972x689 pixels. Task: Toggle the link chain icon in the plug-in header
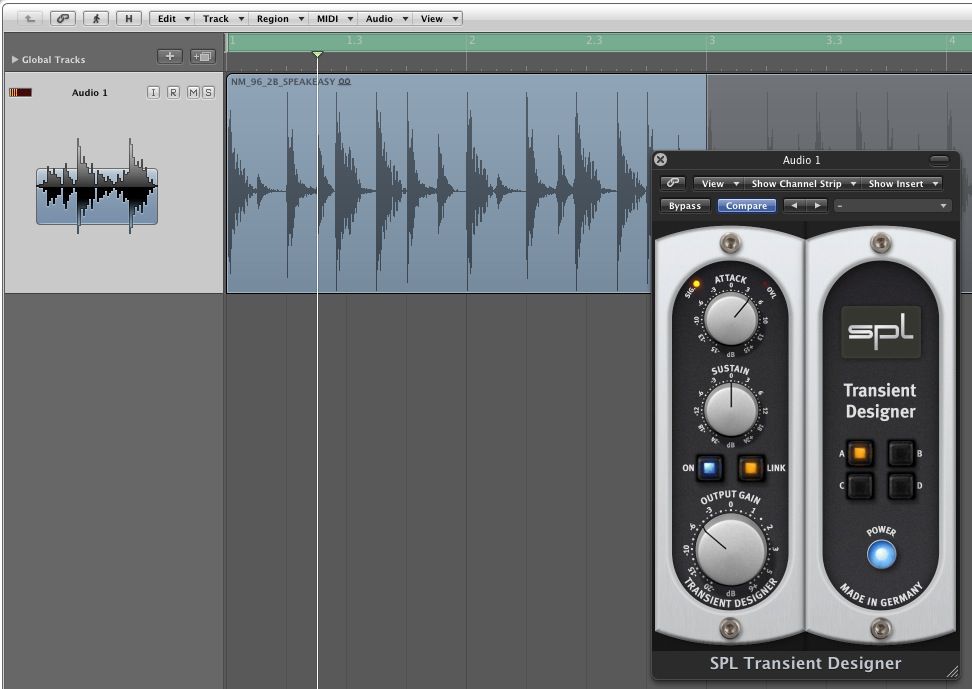pos(673,183)
